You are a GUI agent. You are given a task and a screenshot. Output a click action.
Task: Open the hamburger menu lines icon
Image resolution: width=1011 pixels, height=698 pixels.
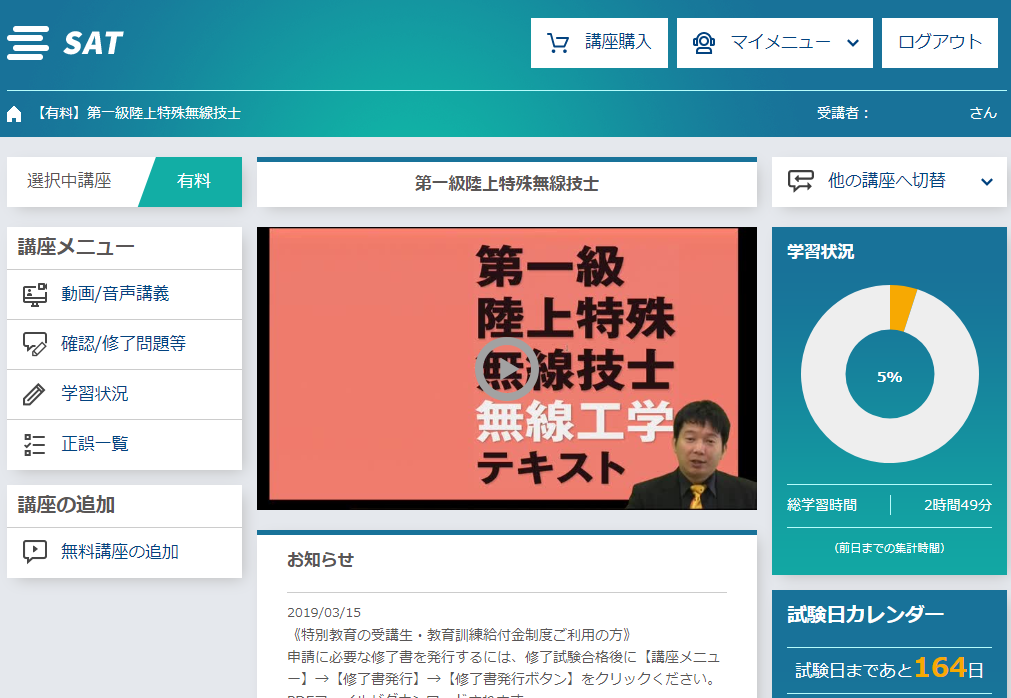tap(28, 43)
